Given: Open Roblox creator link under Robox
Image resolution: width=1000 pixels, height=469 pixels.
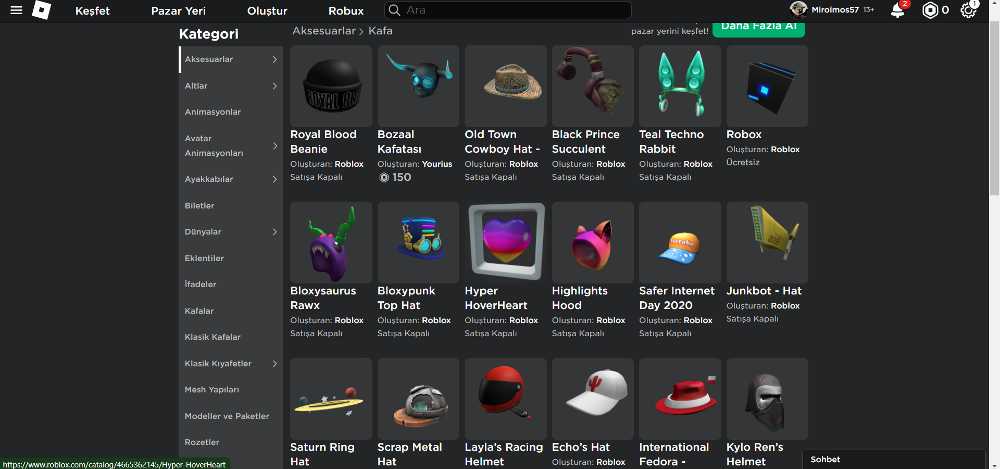Looking at the screenshot, I should (785, 149).
